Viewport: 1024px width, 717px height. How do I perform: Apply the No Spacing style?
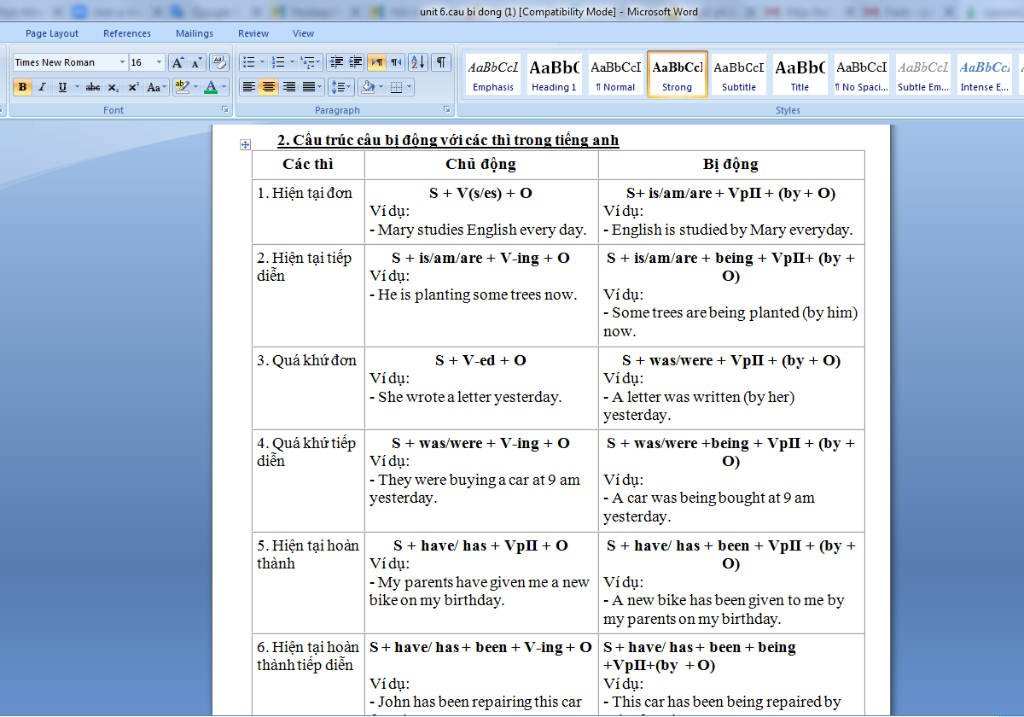click(x=861, y=75)
